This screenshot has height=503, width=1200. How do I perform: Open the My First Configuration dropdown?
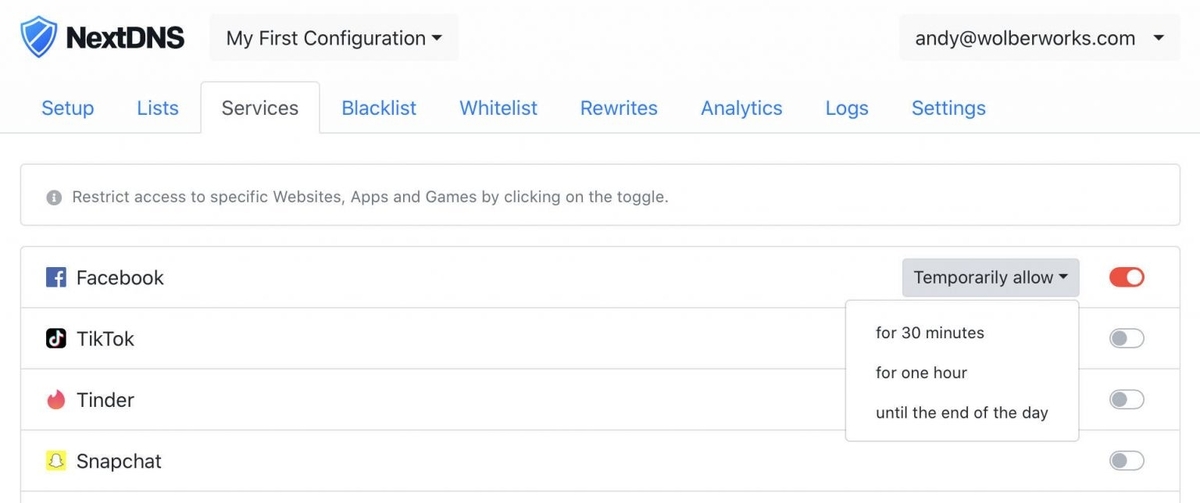pos(334,38)
